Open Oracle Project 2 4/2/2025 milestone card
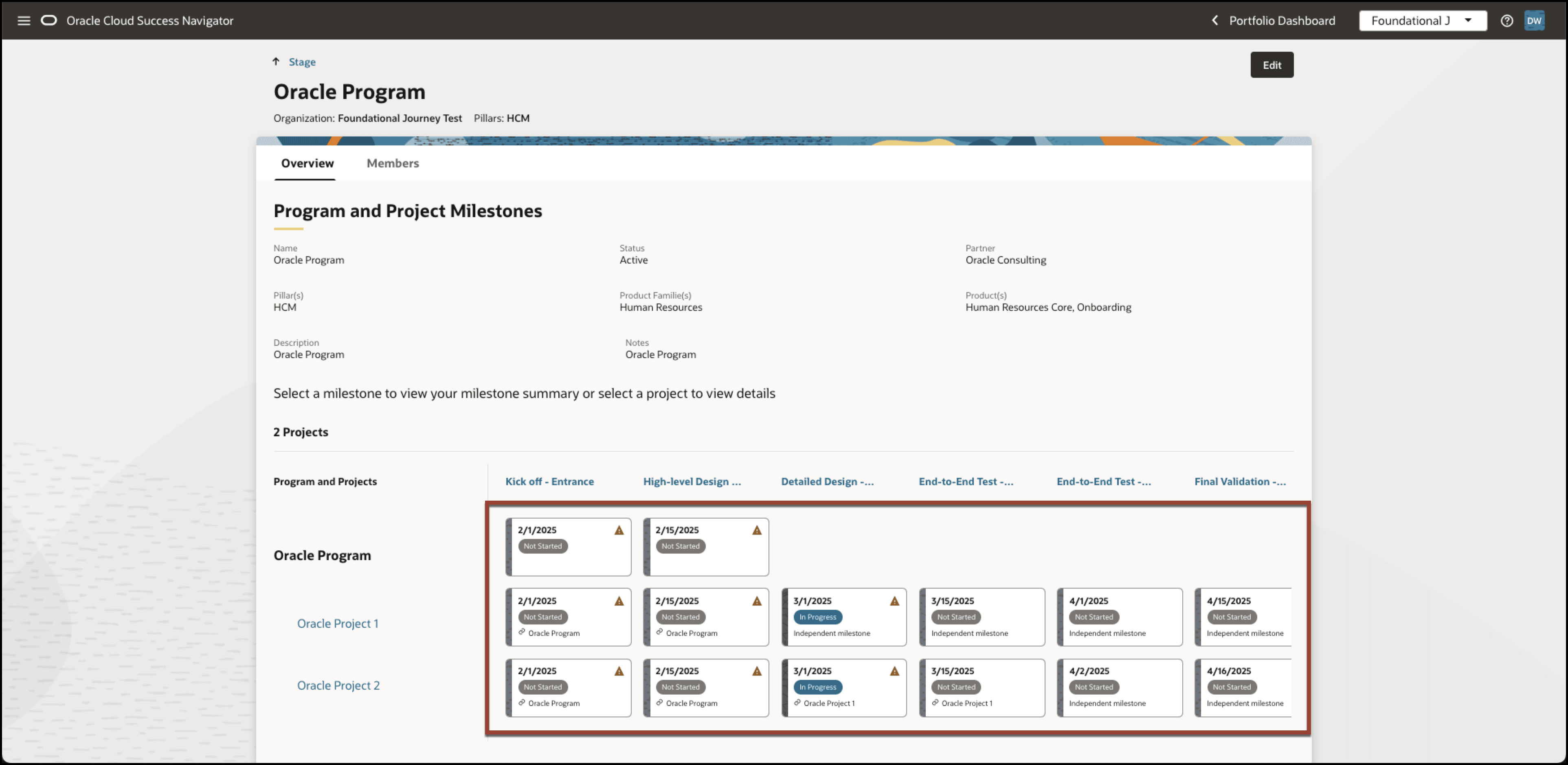This screenshot has width=1568, height=765. coord(1120,687)
